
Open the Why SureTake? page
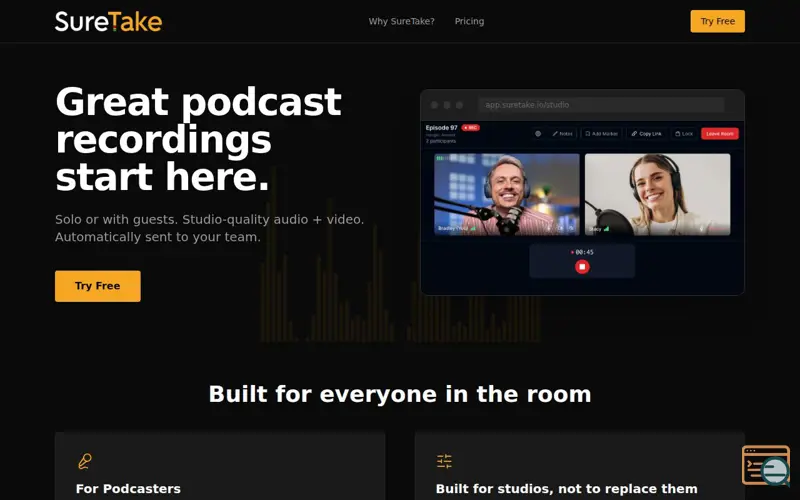tap(402, 21)
